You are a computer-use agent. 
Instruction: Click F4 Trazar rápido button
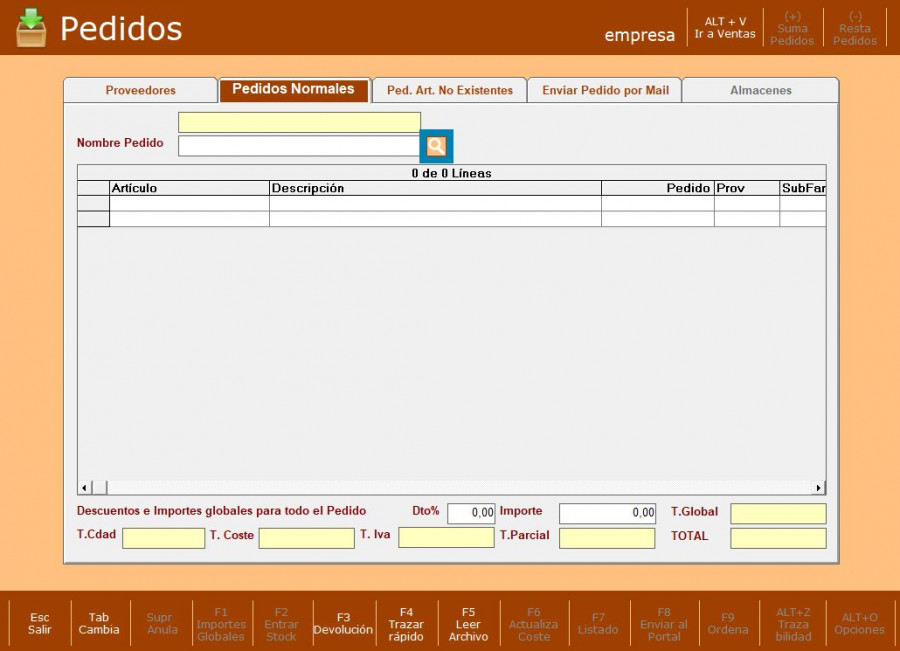406,623
